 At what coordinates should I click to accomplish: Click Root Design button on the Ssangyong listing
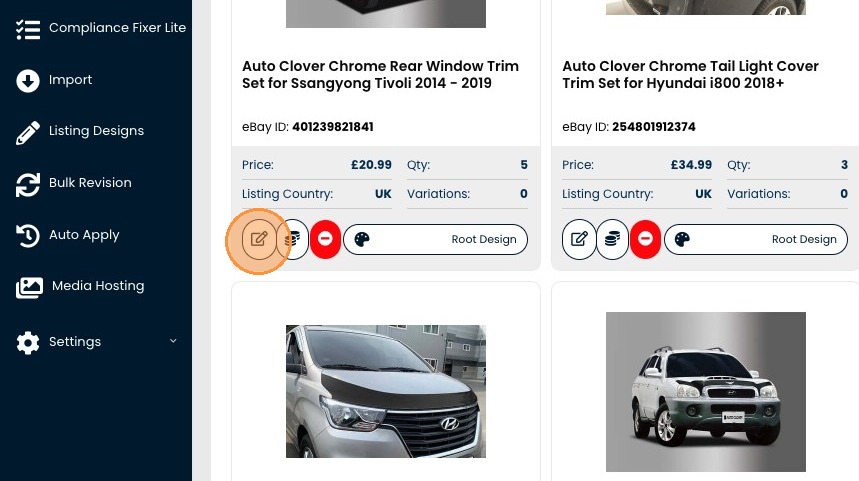click(x=435, y=240)
